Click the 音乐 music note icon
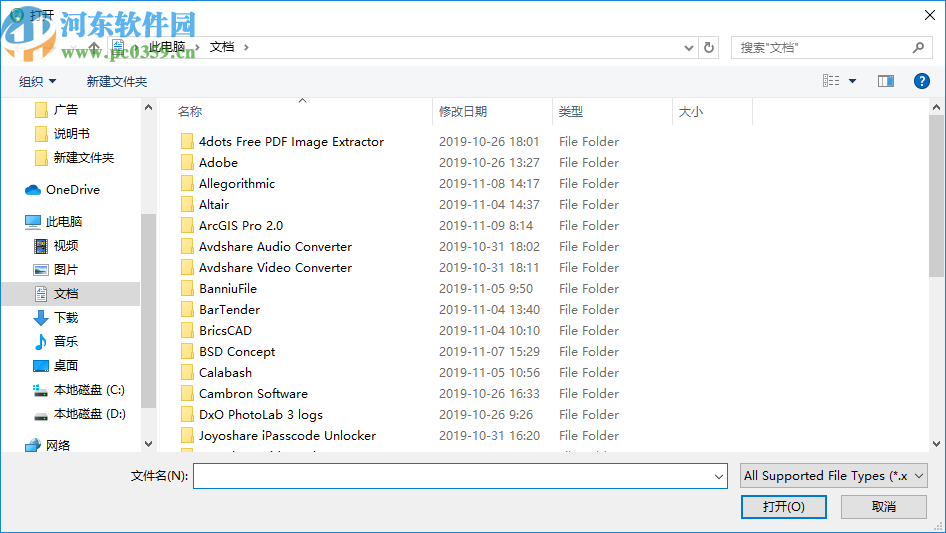 click(40, 342)
